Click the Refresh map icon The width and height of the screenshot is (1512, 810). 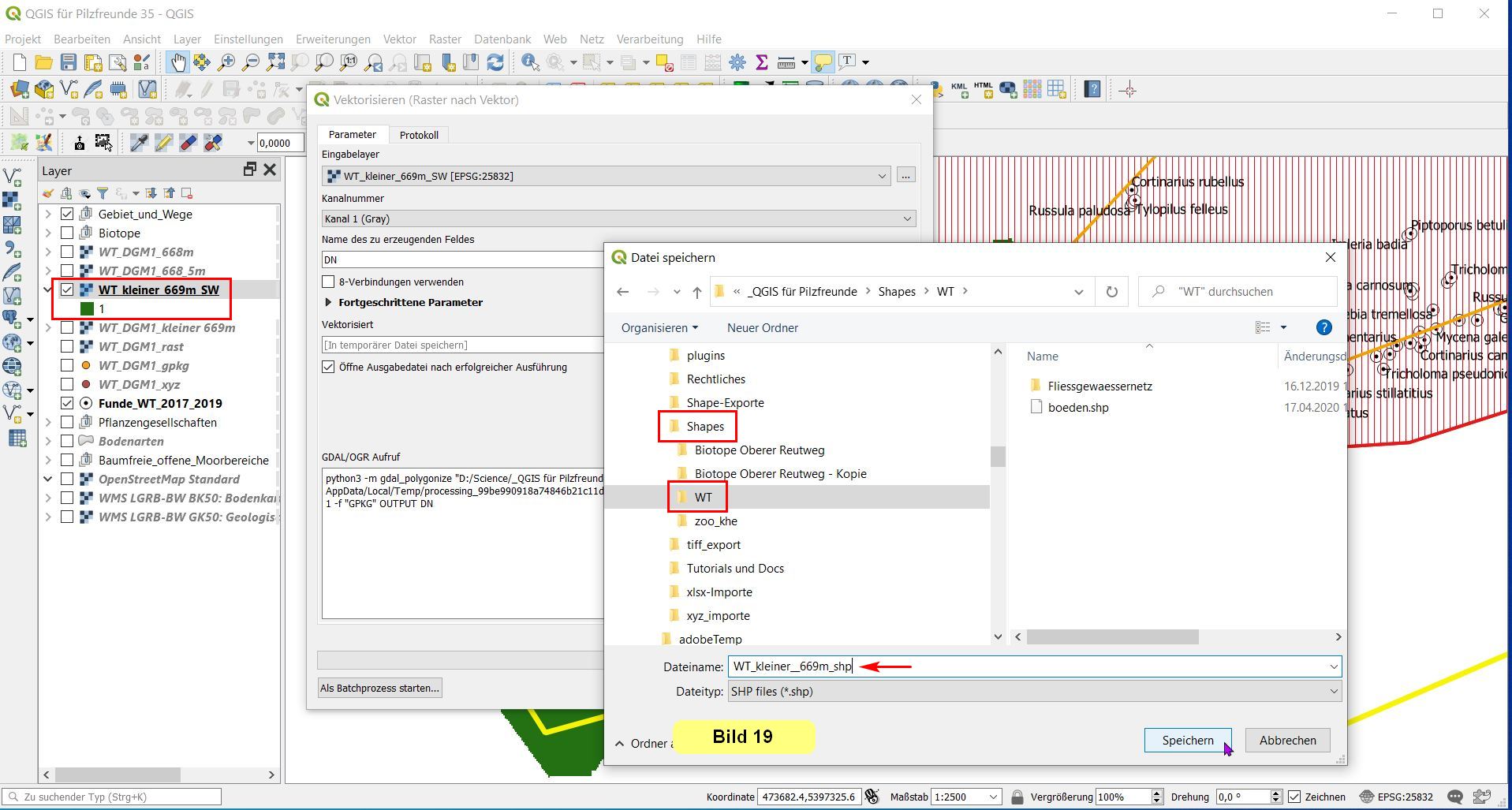[495, 62]
